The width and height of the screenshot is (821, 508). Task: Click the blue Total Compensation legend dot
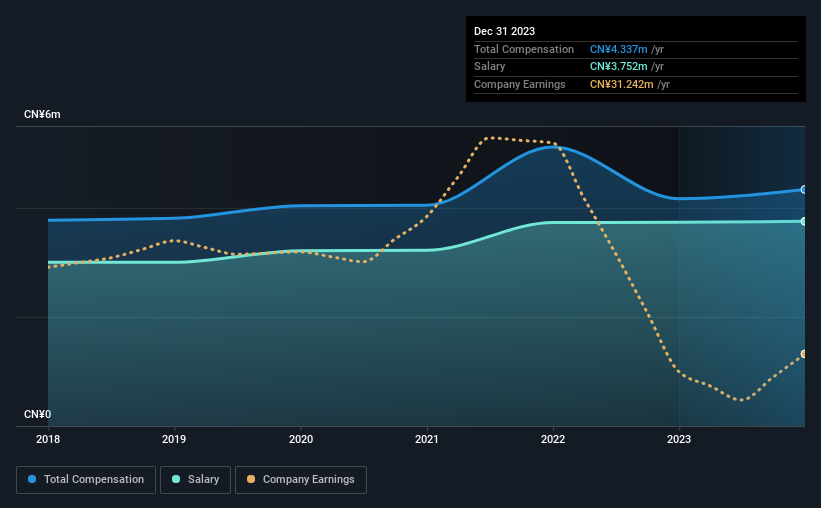click(x=32, y=479)
